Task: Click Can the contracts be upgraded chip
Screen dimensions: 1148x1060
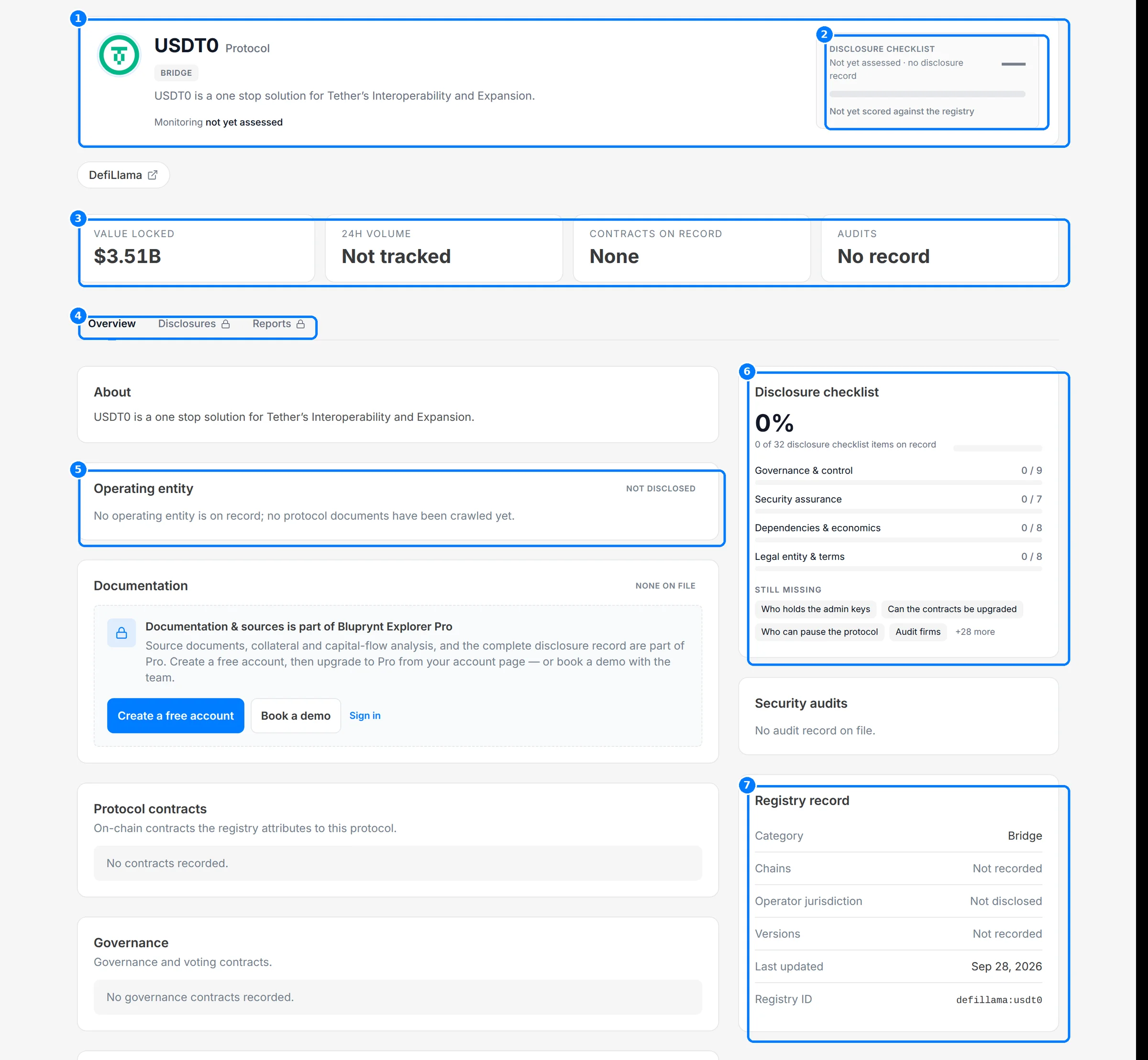Action: click(952, 609)
